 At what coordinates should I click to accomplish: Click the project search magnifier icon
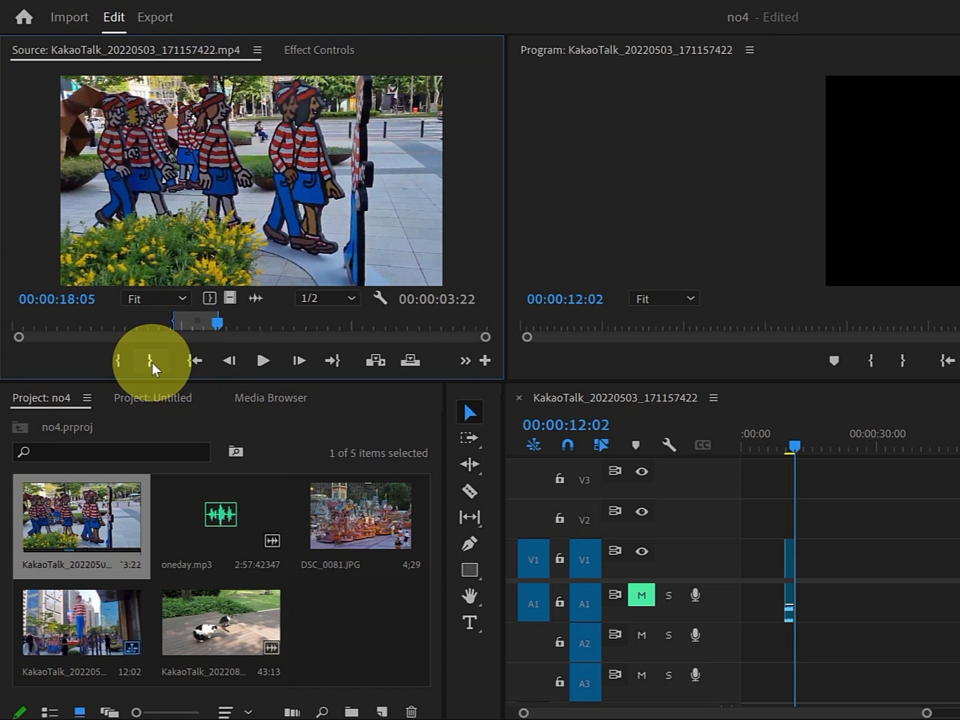coord(24,452)
